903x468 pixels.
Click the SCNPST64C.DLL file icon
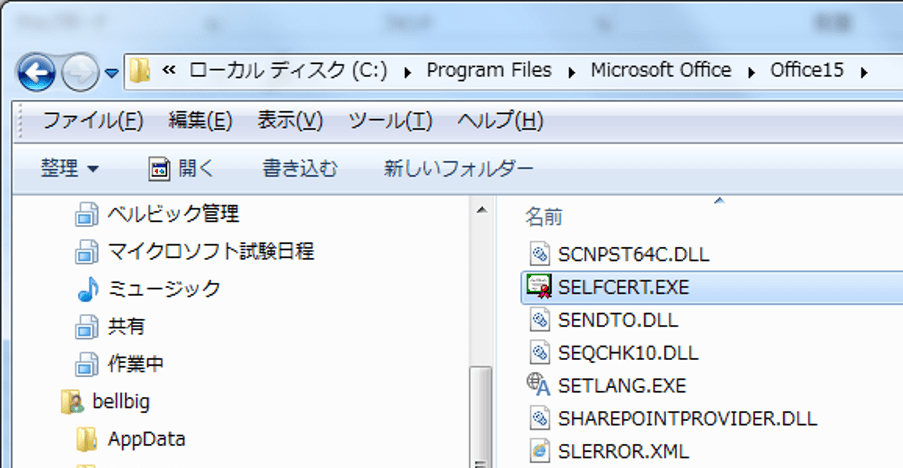[540, 254]
